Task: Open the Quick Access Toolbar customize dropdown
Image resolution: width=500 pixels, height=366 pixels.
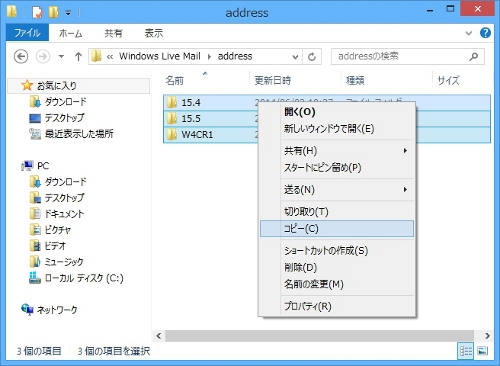Action: (68, 13)
